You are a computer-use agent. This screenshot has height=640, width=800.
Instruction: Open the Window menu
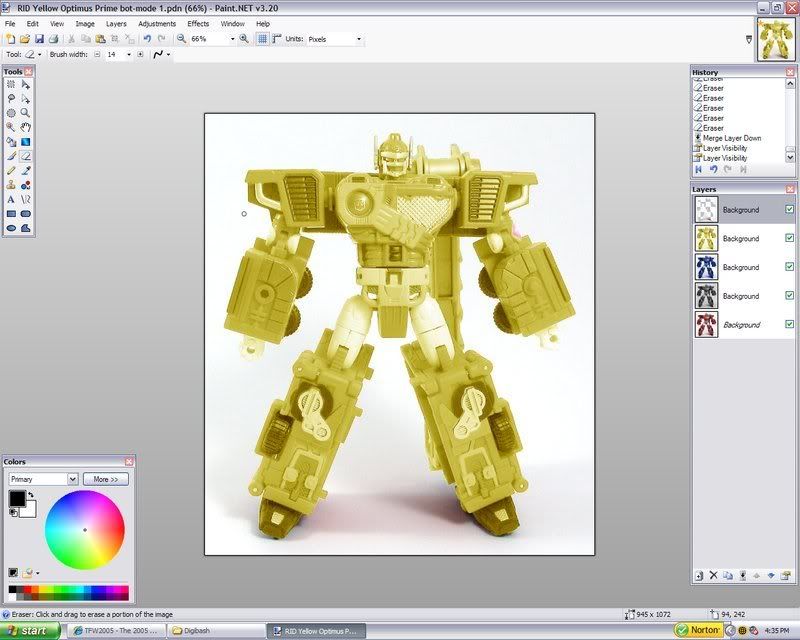coord(232,23)
